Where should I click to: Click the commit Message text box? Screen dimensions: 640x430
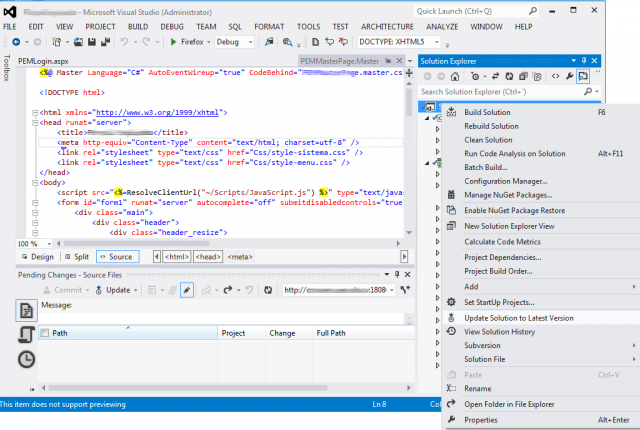(x=222, y=318)
